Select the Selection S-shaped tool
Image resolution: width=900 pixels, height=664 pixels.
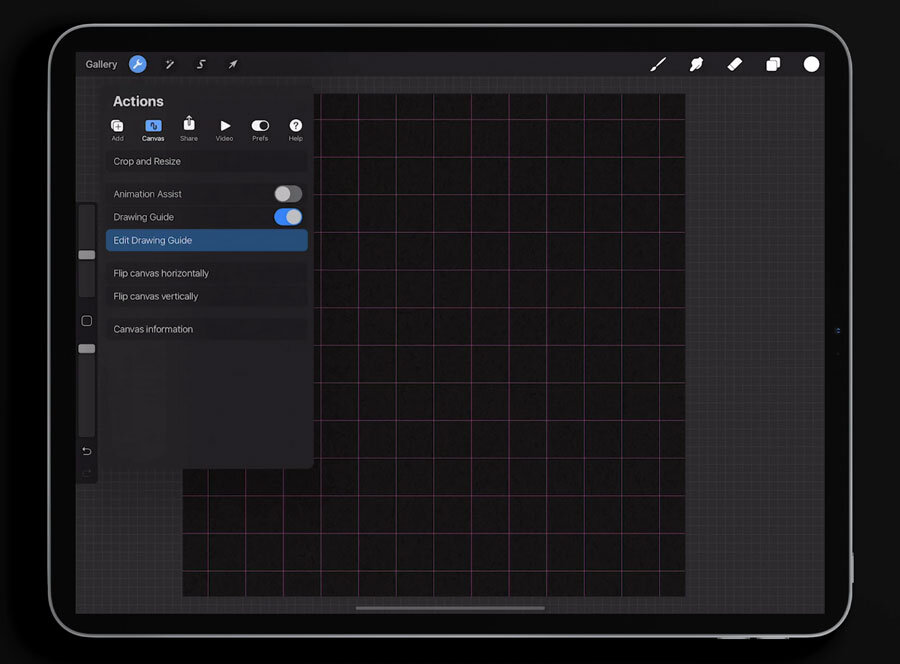click(x=201, y=64)
